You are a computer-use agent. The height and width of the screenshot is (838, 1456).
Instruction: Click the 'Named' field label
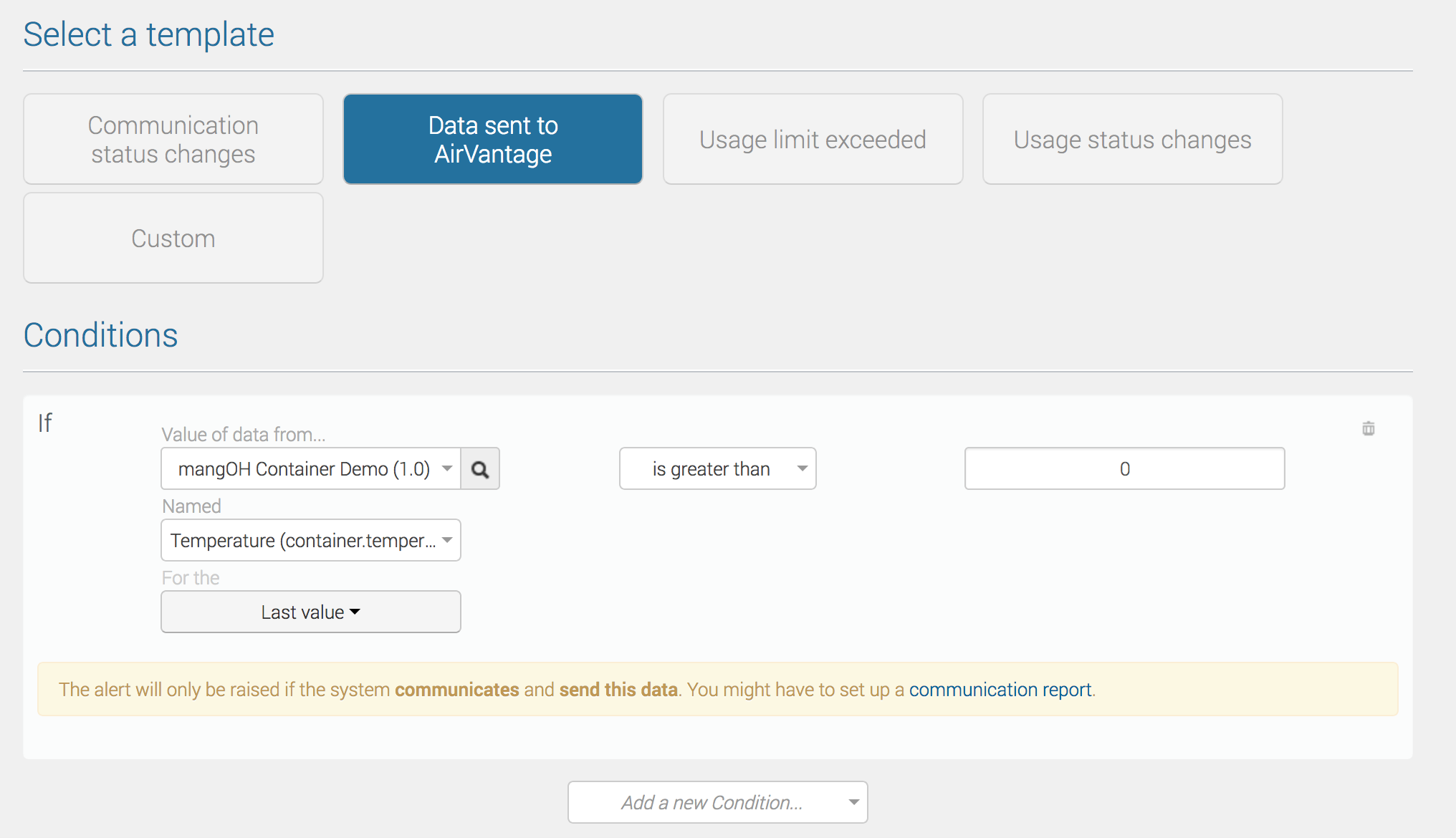191,506
